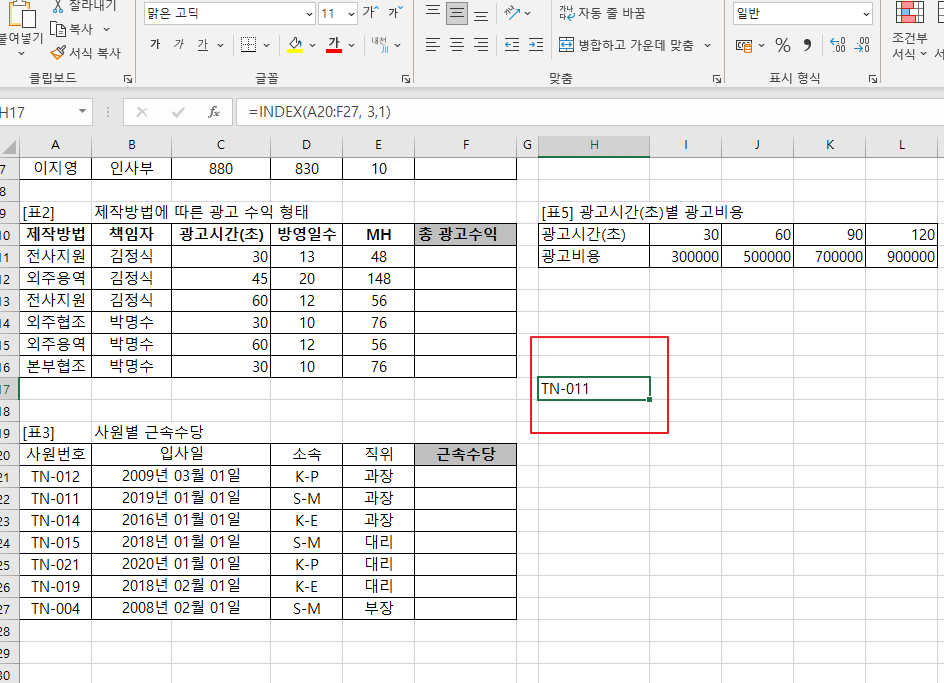
Task: Increase decimal places
Action: [x=837, y=45]
